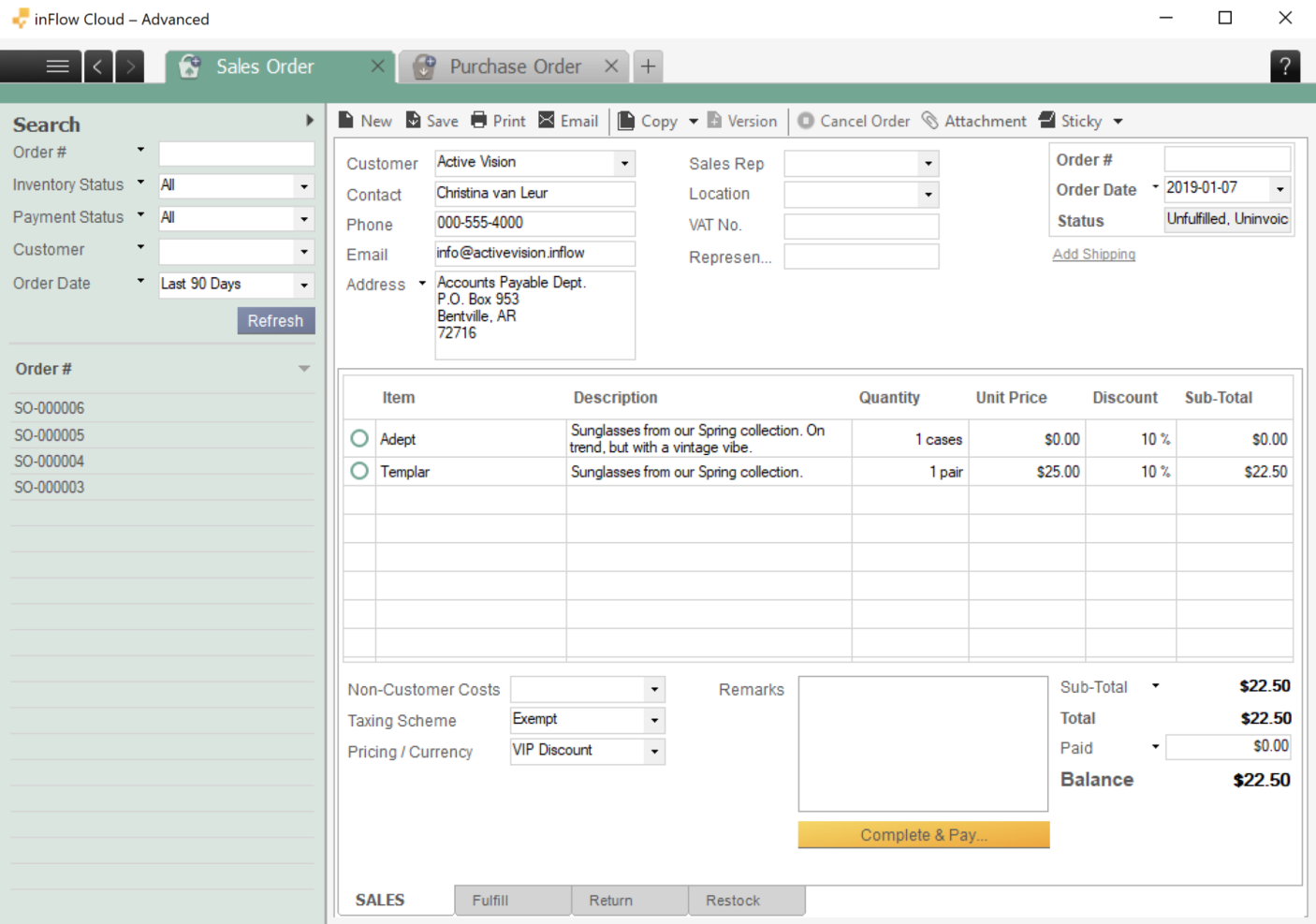
Task: Select the Templar row radio circle
Action: 359,471
